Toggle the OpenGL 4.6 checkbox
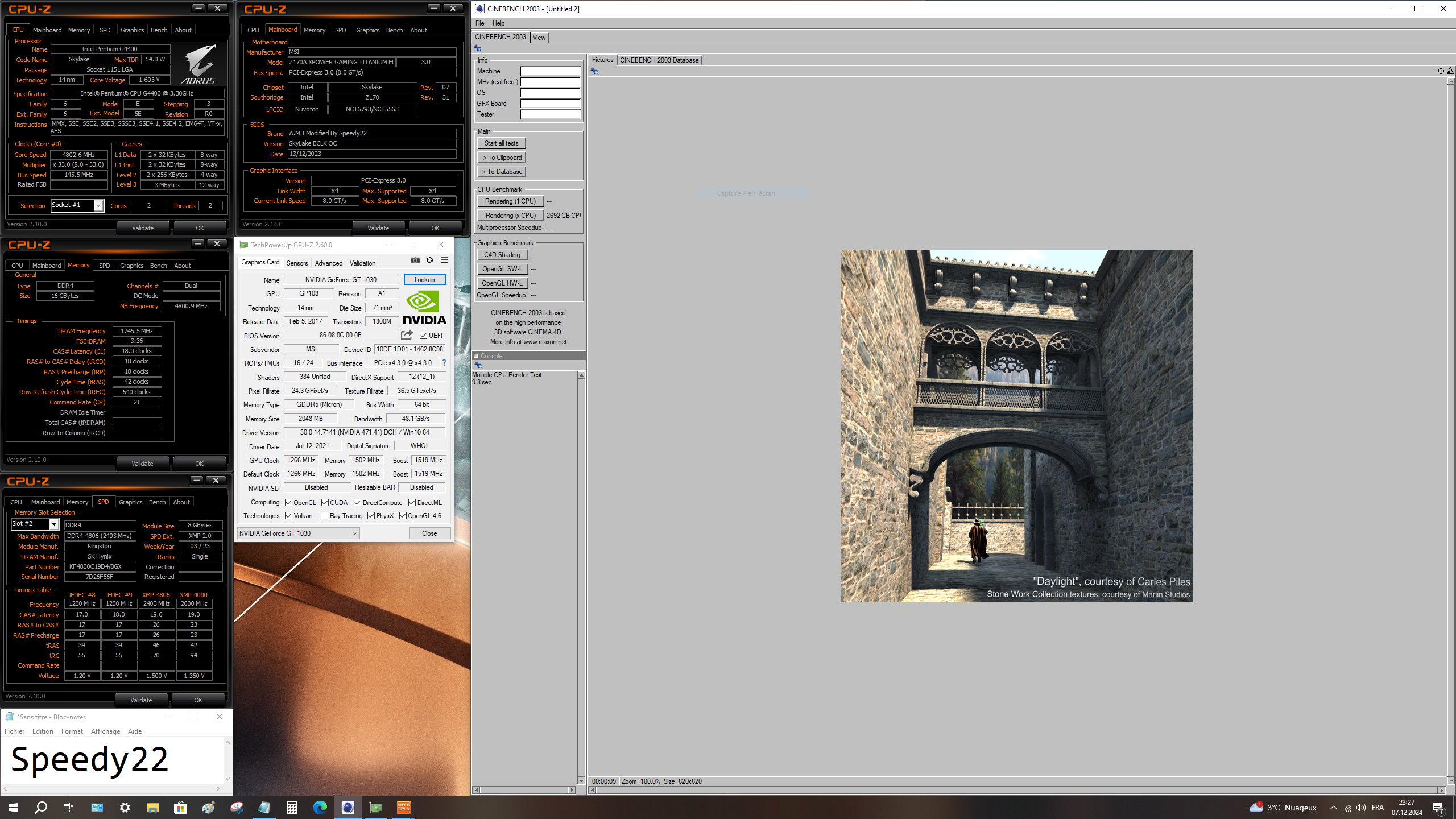The height and width of the screenshot is (819, 1456). click(403, 516)
